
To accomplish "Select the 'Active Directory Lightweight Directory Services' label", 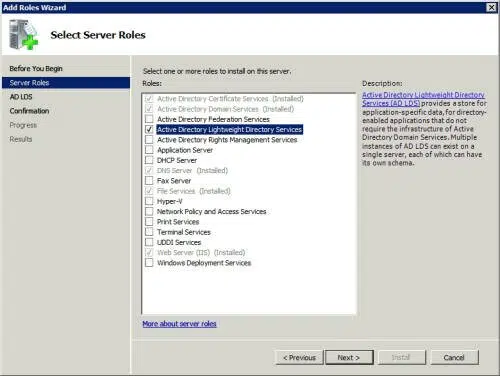I will point(230,129).
